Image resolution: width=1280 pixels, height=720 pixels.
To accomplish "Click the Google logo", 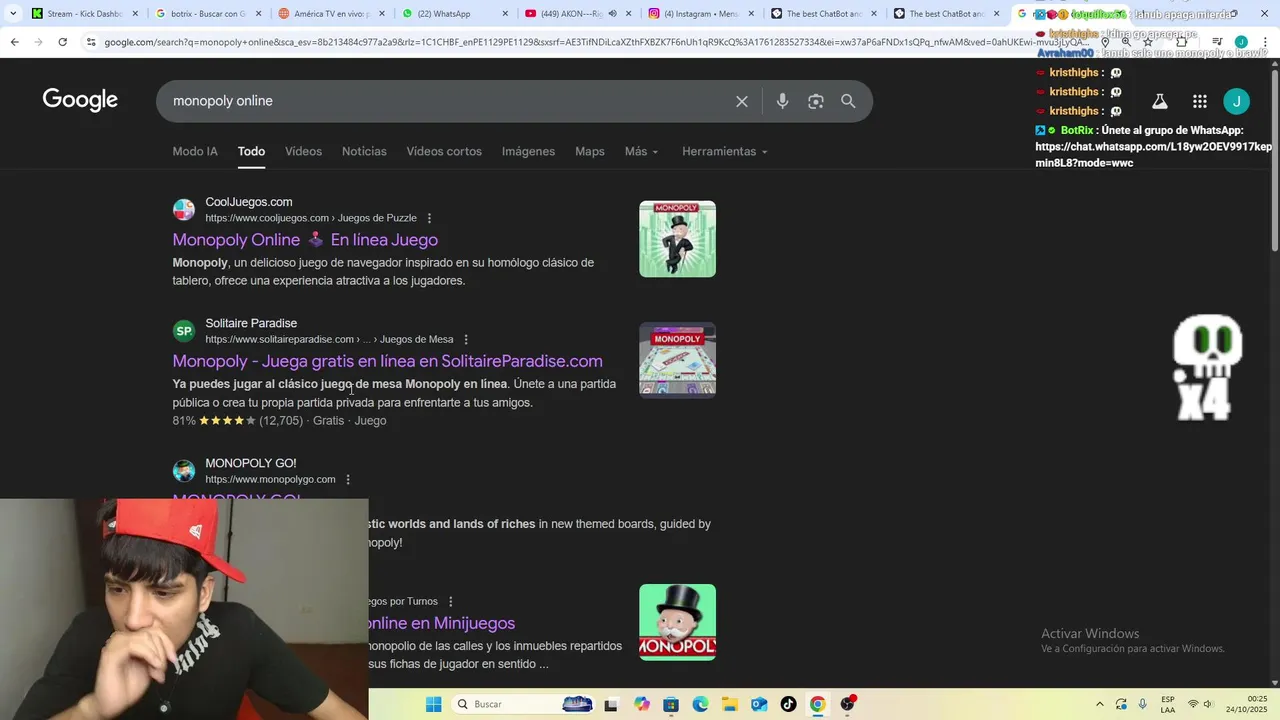I will coord(80,100).
